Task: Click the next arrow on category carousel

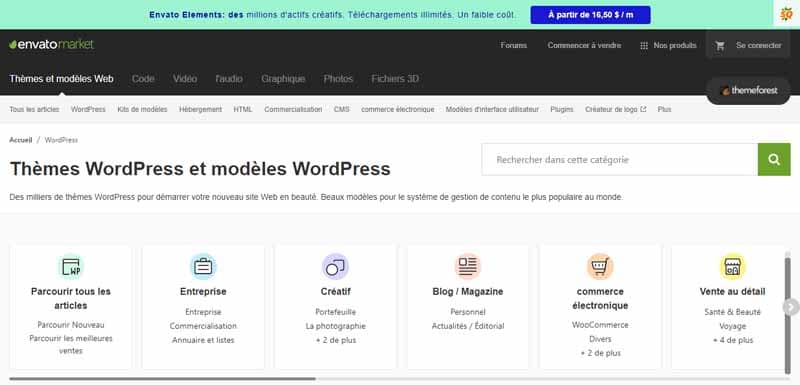Action: 790,306
